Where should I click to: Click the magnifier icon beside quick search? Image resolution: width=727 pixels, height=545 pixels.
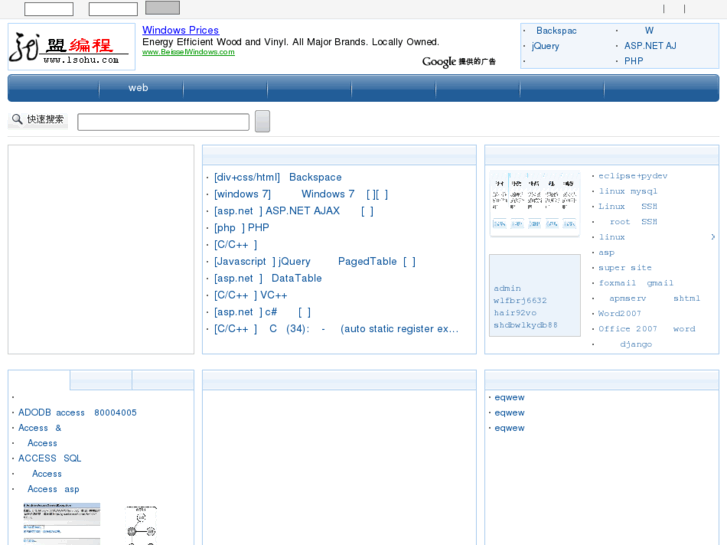point(17,119)
